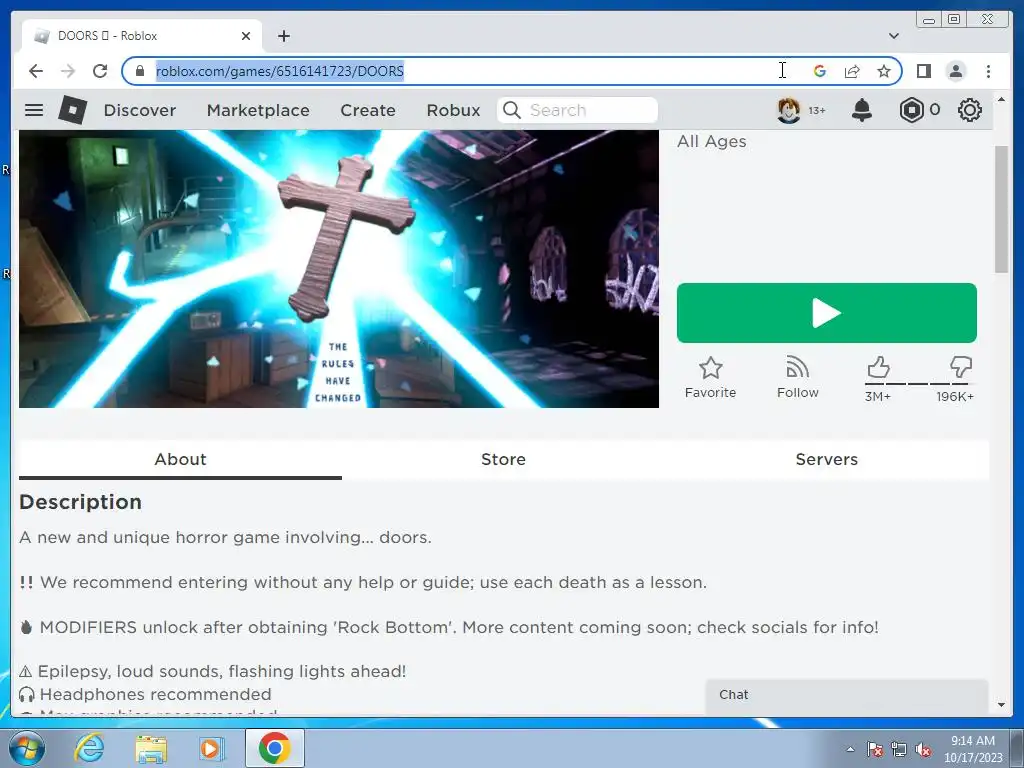Click the Roblox search field
Image resolution: width=1024 pixels, height=768 pixels.
pyautogui.click(x=577, y=110)
